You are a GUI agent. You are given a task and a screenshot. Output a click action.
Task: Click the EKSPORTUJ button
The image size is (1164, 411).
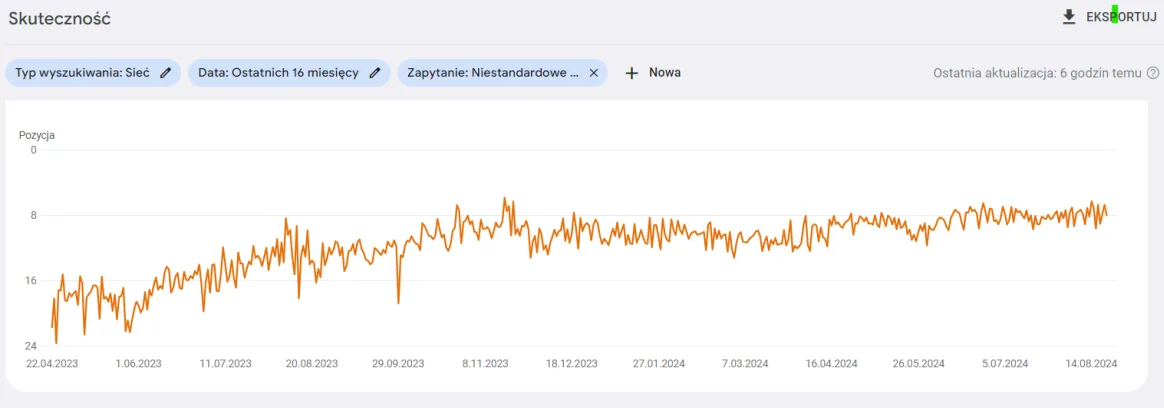1110,17
